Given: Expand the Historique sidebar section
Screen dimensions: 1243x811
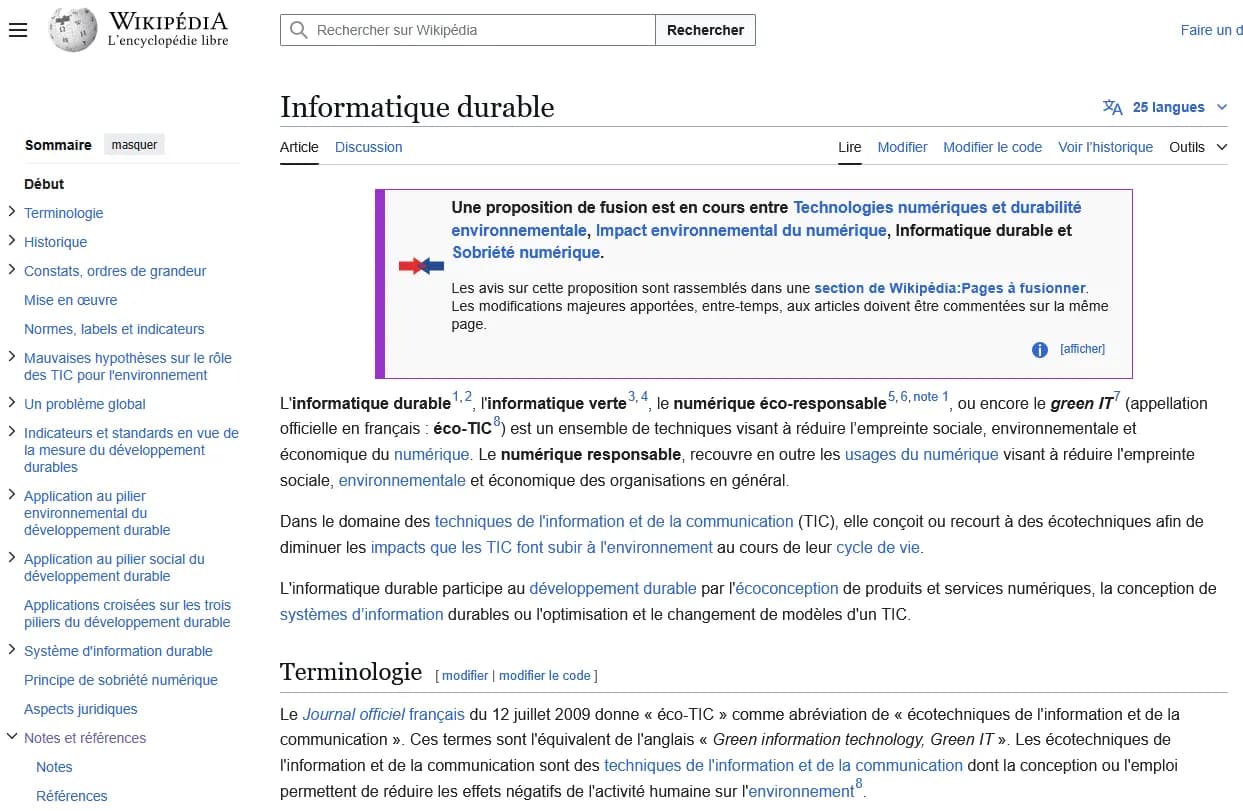Looking at the screenshot, I should 12,241.
